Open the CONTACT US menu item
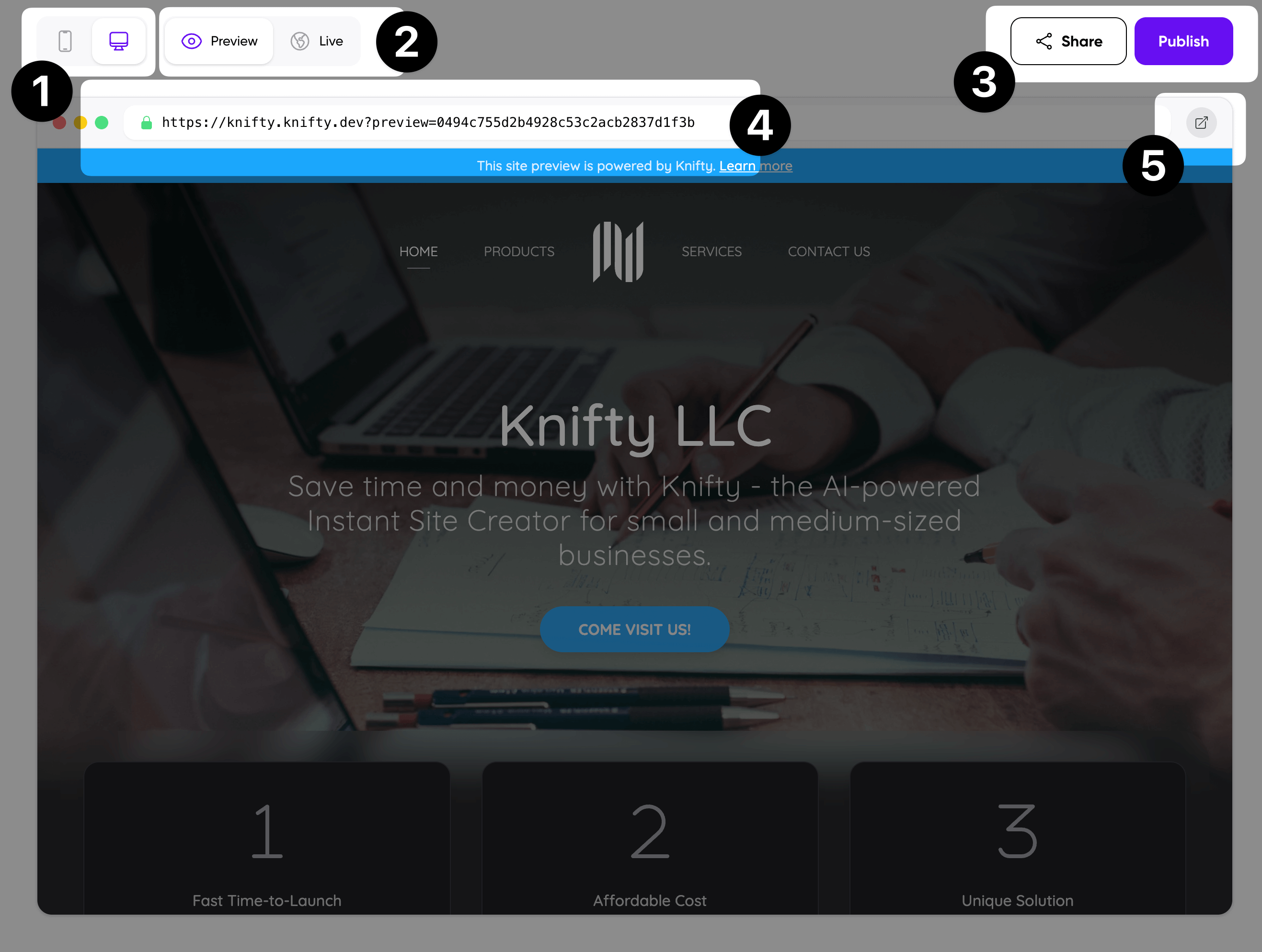Image resolution: width=1262 pixels, height=952 pixels. 828,251
